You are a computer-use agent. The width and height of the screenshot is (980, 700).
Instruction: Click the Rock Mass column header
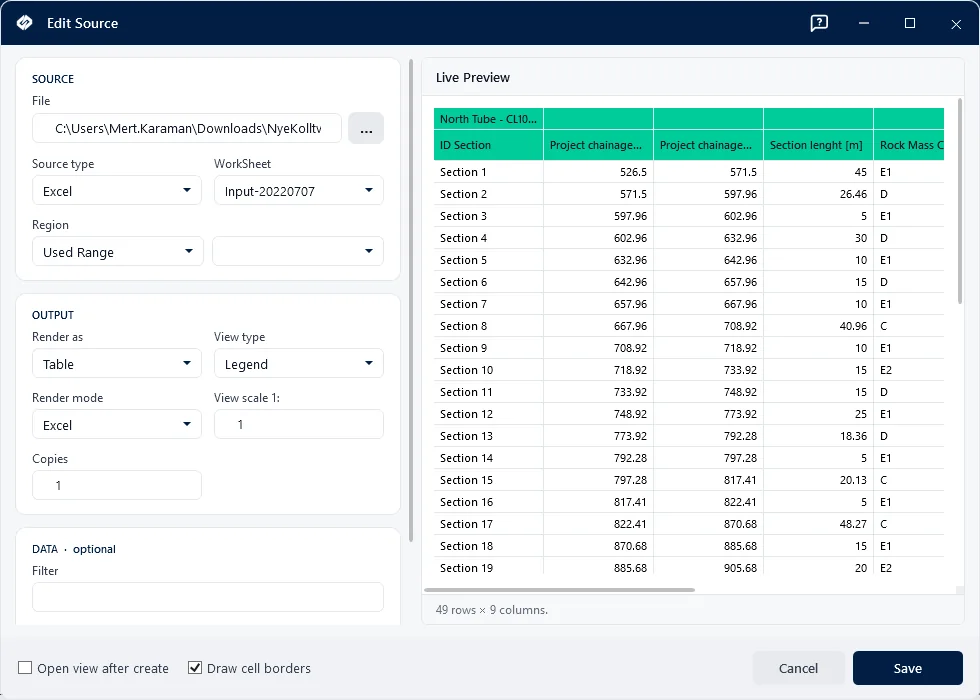(x=909, y=145)
